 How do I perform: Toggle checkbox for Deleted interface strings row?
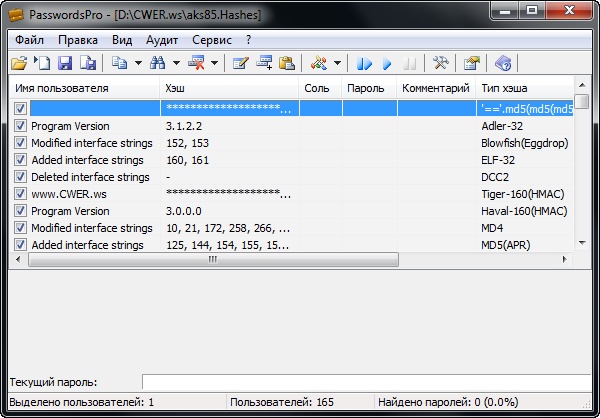click(21, 177)
